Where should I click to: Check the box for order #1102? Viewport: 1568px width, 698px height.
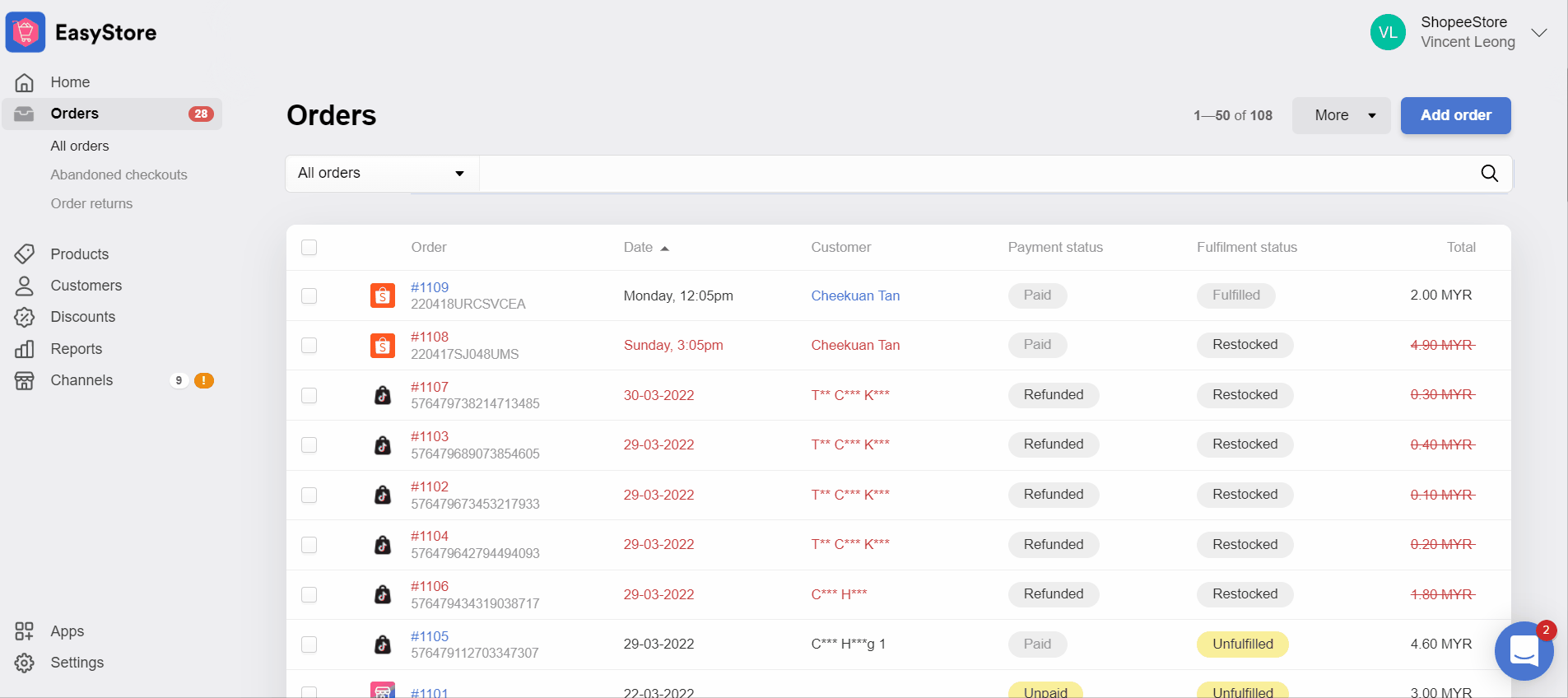(309, 495)
